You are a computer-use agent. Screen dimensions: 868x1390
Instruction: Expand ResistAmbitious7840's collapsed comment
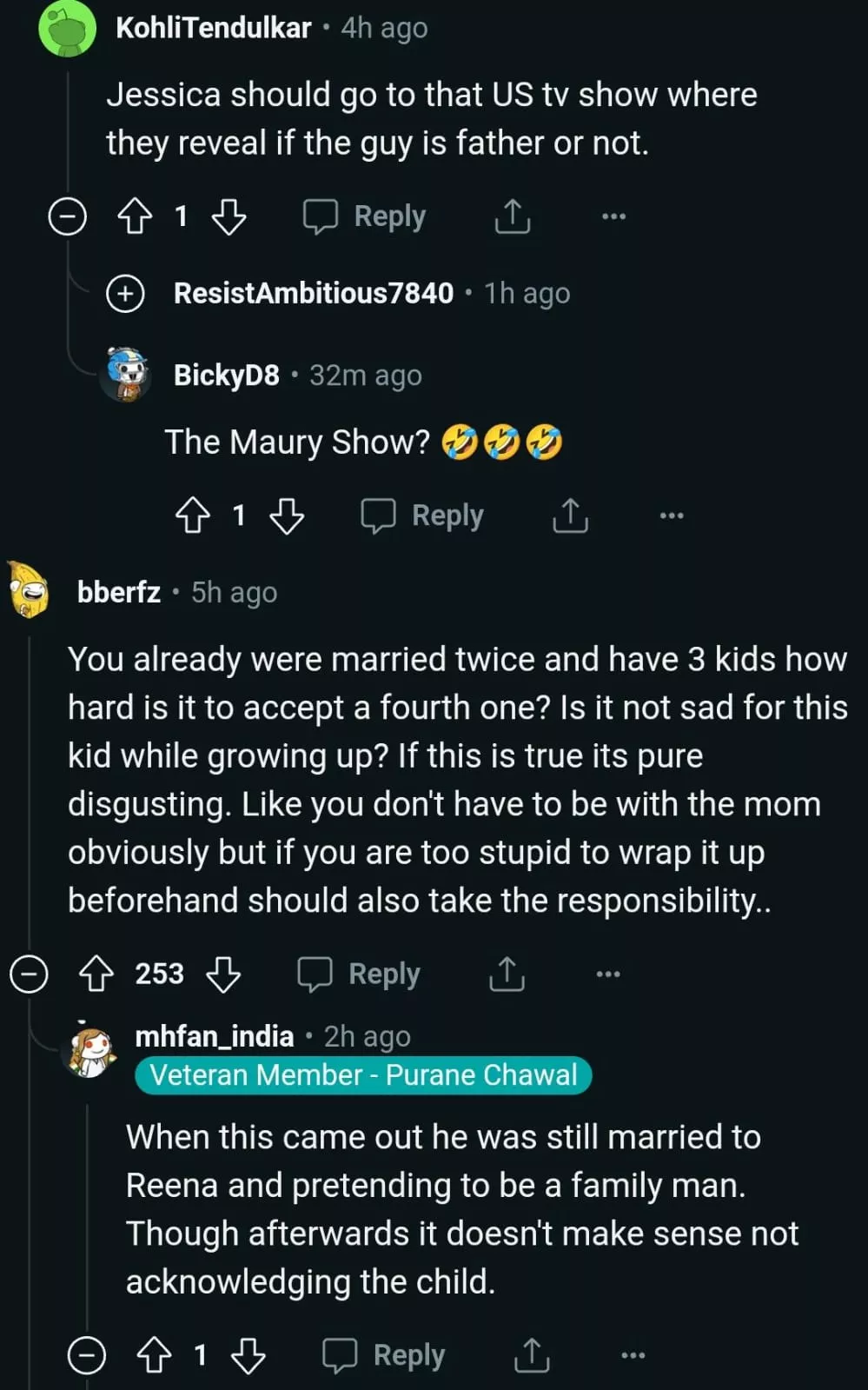(x=125, y=293)
